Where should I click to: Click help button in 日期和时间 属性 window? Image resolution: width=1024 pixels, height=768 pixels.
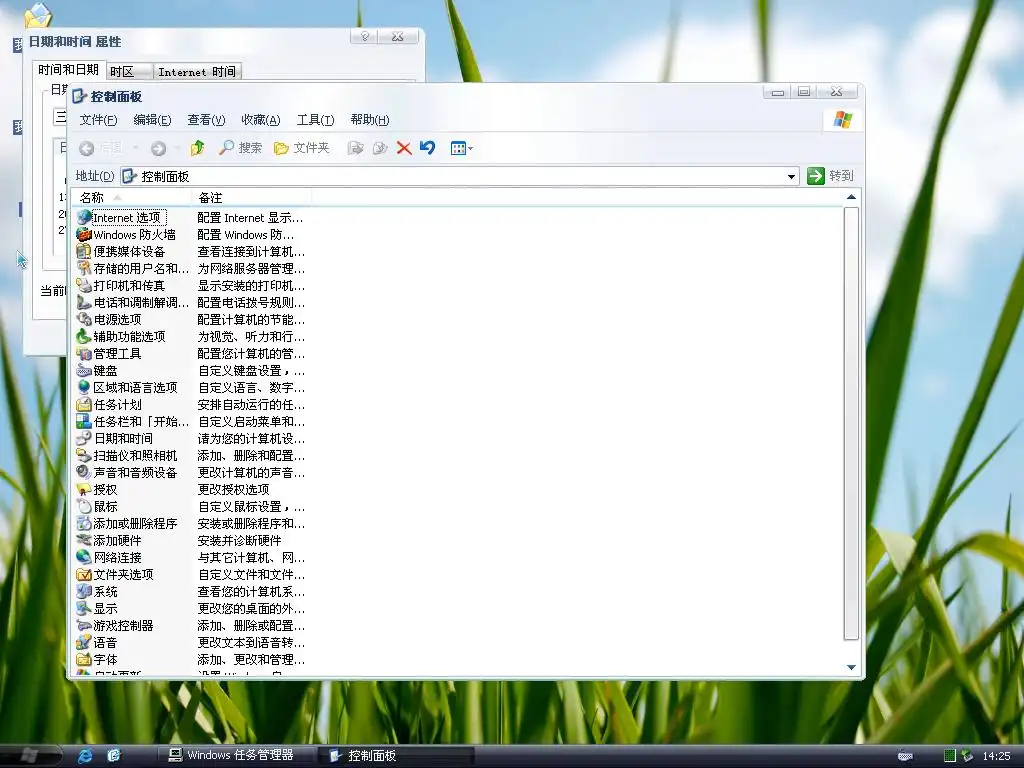click(x=364, y=37)
